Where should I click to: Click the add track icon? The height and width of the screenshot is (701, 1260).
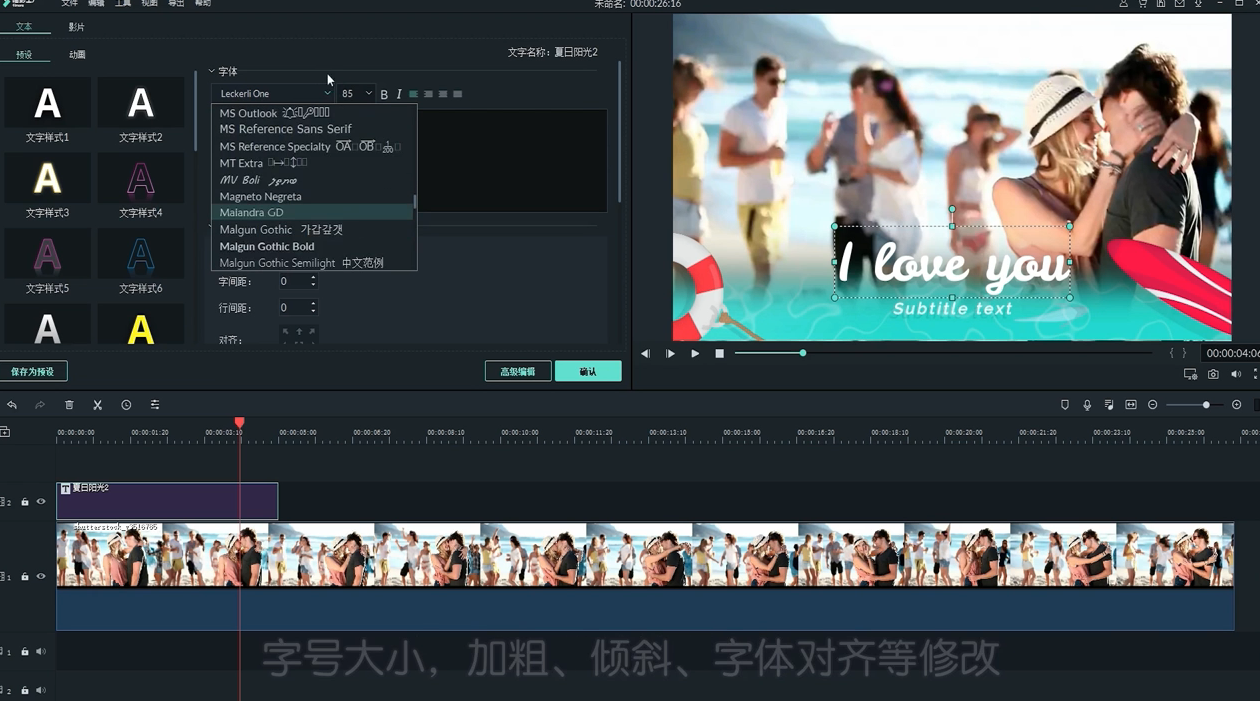pyautogui.click(x=5, y=432)
